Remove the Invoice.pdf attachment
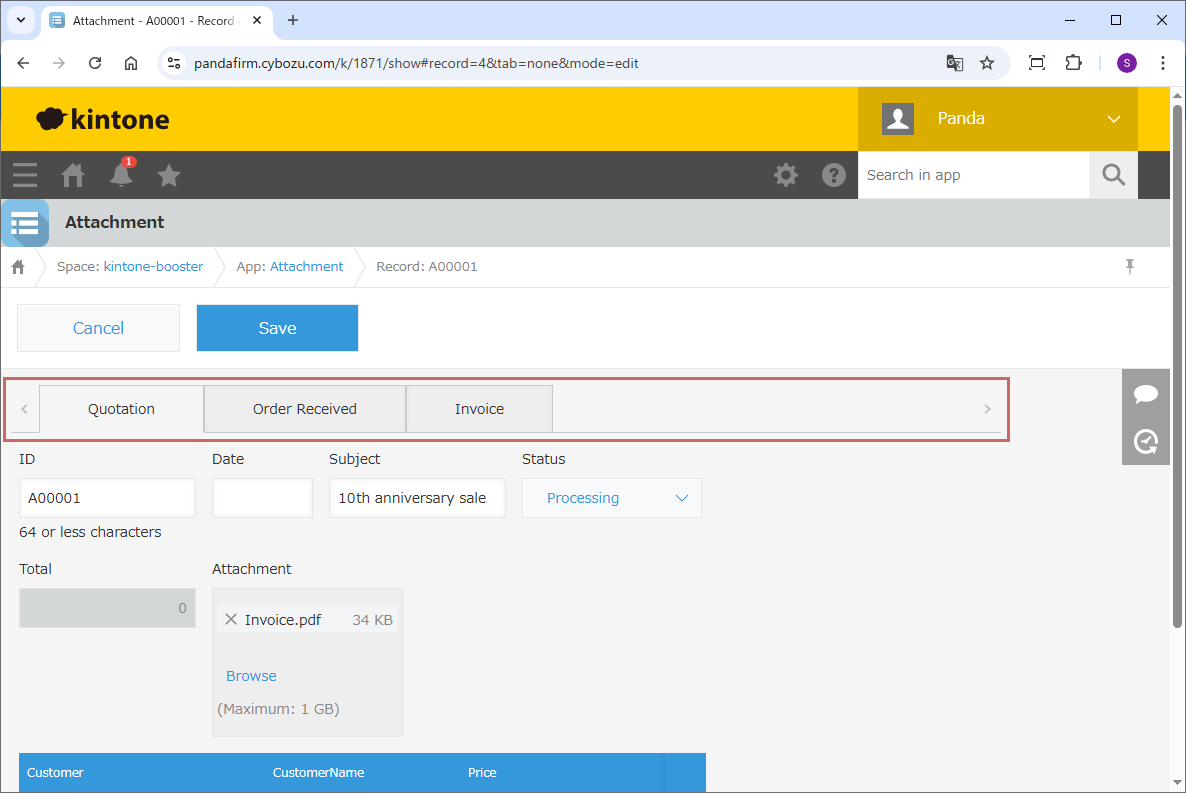The image size is (1186, 793). (x=231, y=620)
